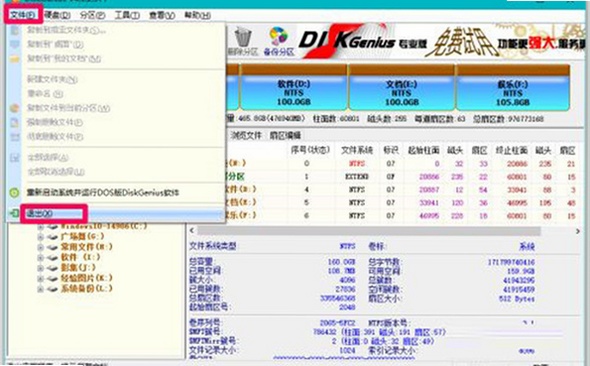Expand the 经验图片(K:) tree node
This screenshot has width=590, height=366.
click(41, 279)
